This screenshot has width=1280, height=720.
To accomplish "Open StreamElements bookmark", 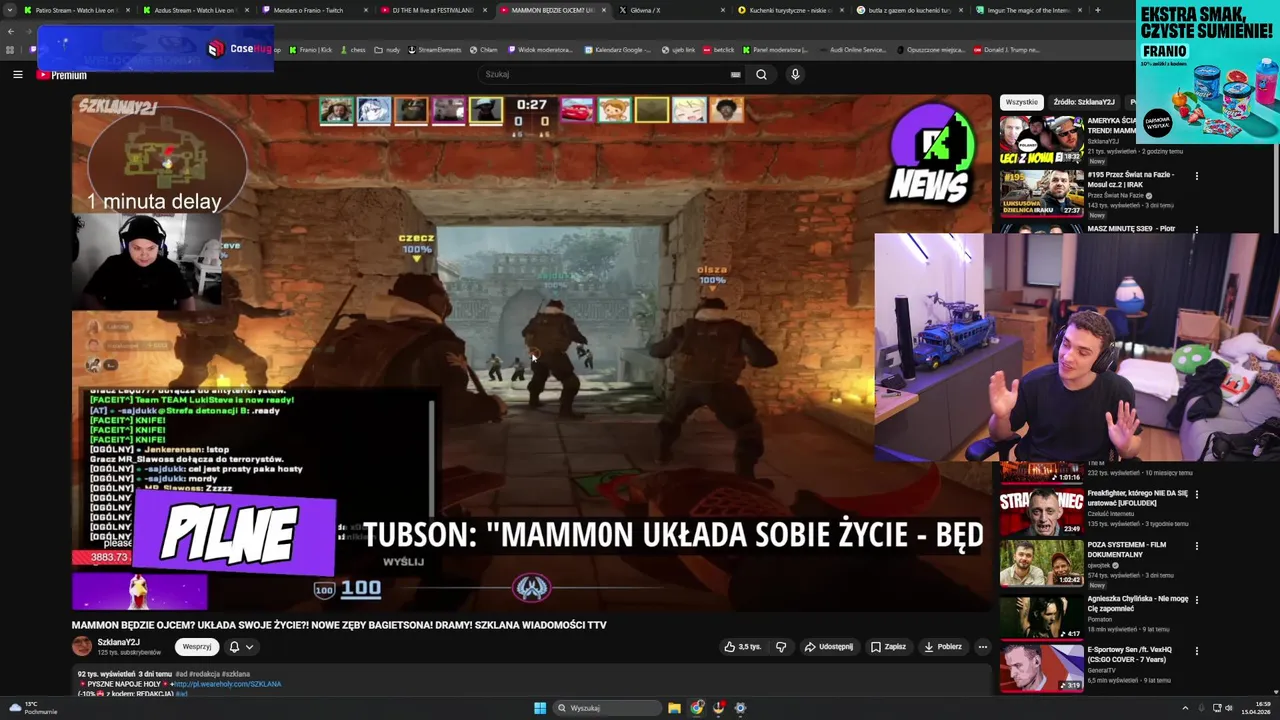I will [435, 49].
